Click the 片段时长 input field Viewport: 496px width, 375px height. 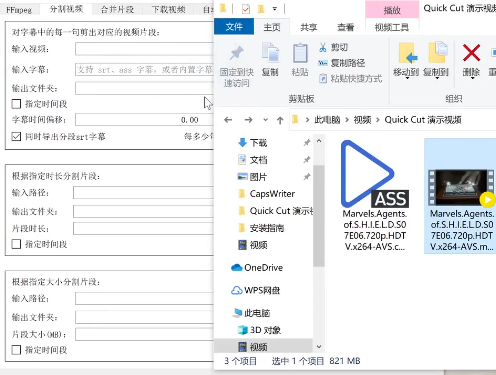[143, 229]
